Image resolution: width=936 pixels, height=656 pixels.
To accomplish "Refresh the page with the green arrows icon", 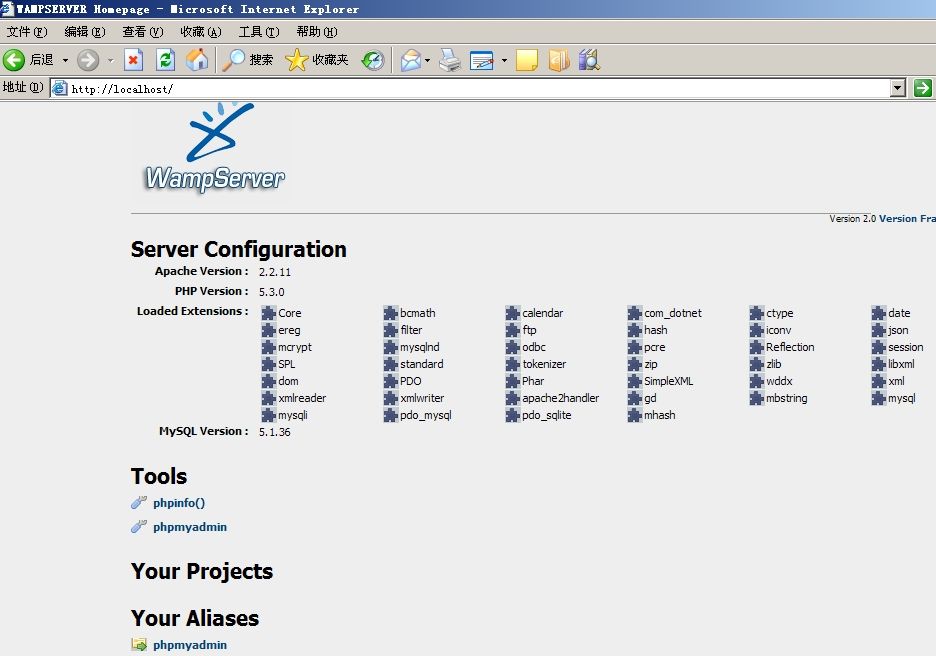I will pyautogui.click(x=165, y=60).
